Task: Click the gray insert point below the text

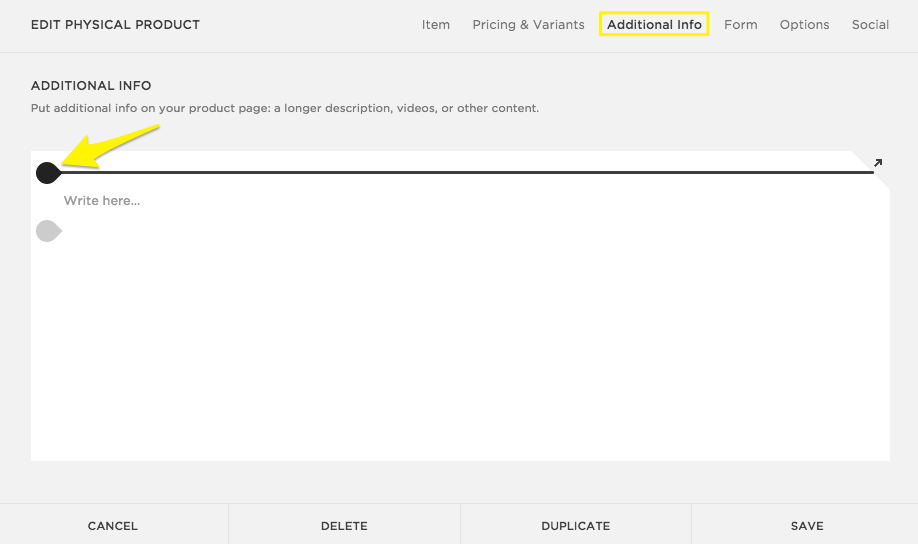Action: (48, 231)
